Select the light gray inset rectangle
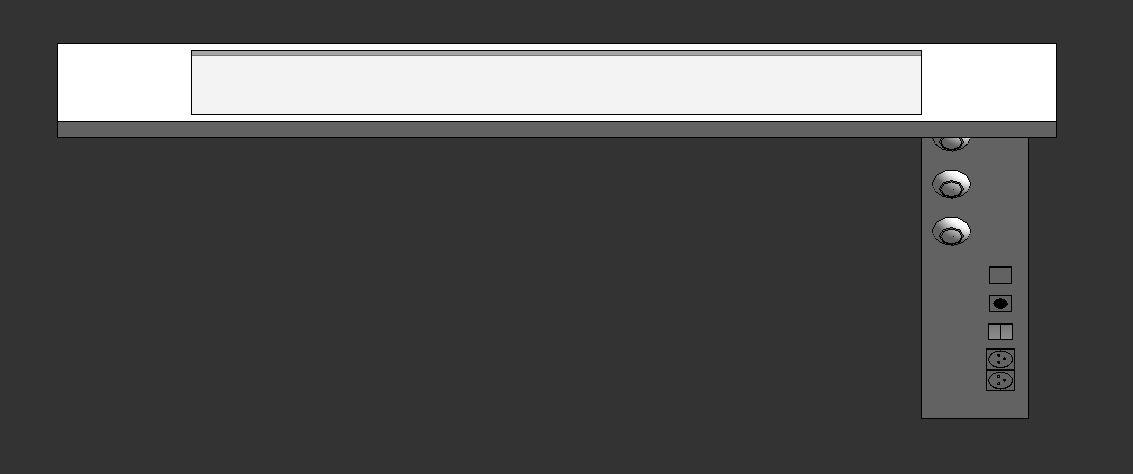 click(x=556, y=85)
